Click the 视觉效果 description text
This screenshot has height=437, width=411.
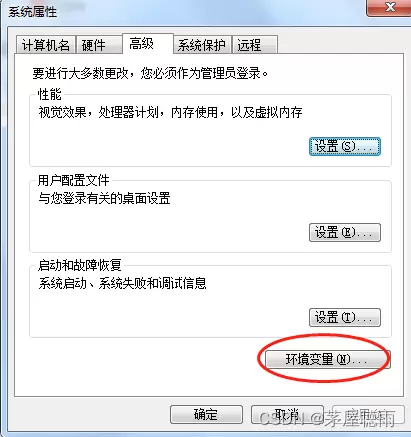[170, 112]
